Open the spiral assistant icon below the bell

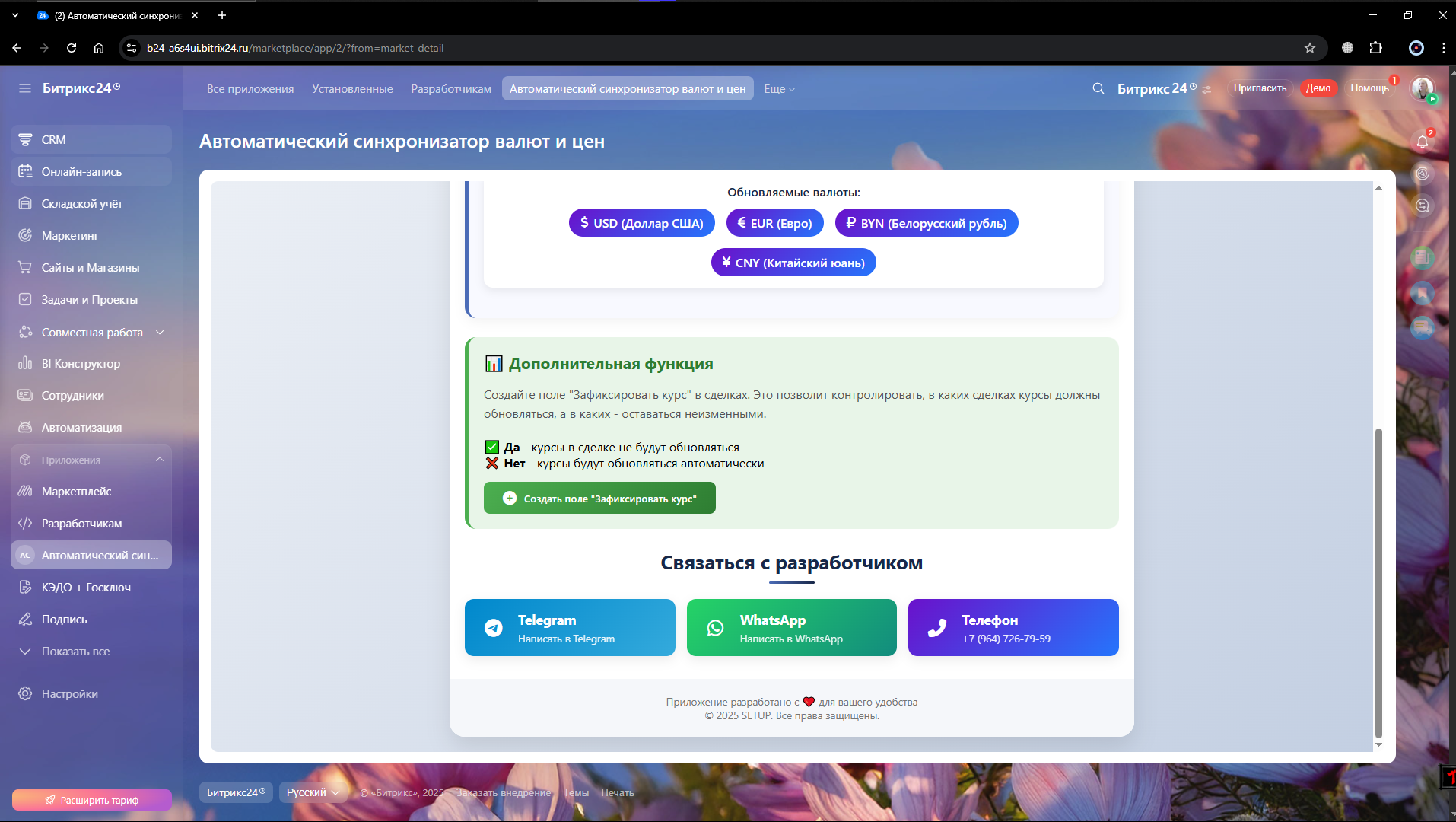1423,174
